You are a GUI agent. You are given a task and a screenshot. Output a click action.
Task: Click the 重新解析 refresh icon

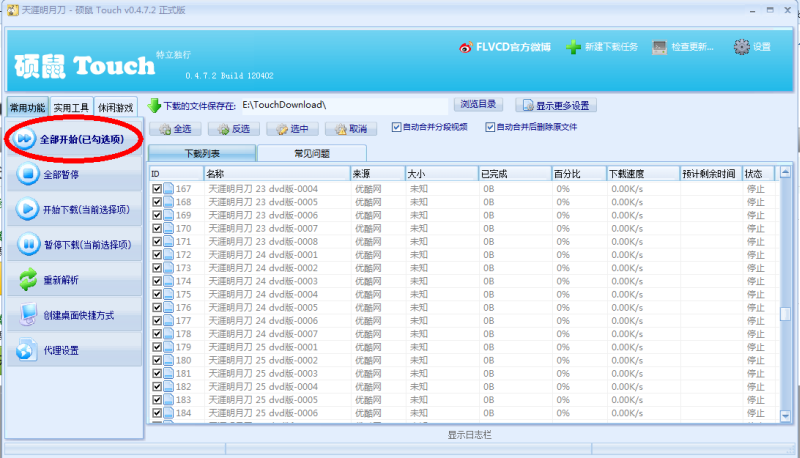click(x=28, y=279)
